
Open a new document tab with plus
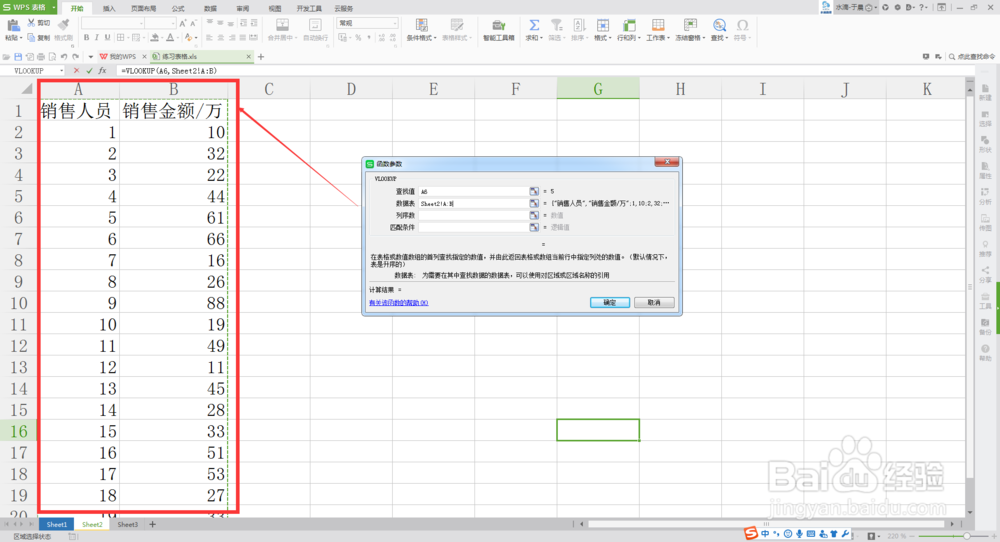pos(261,57)
